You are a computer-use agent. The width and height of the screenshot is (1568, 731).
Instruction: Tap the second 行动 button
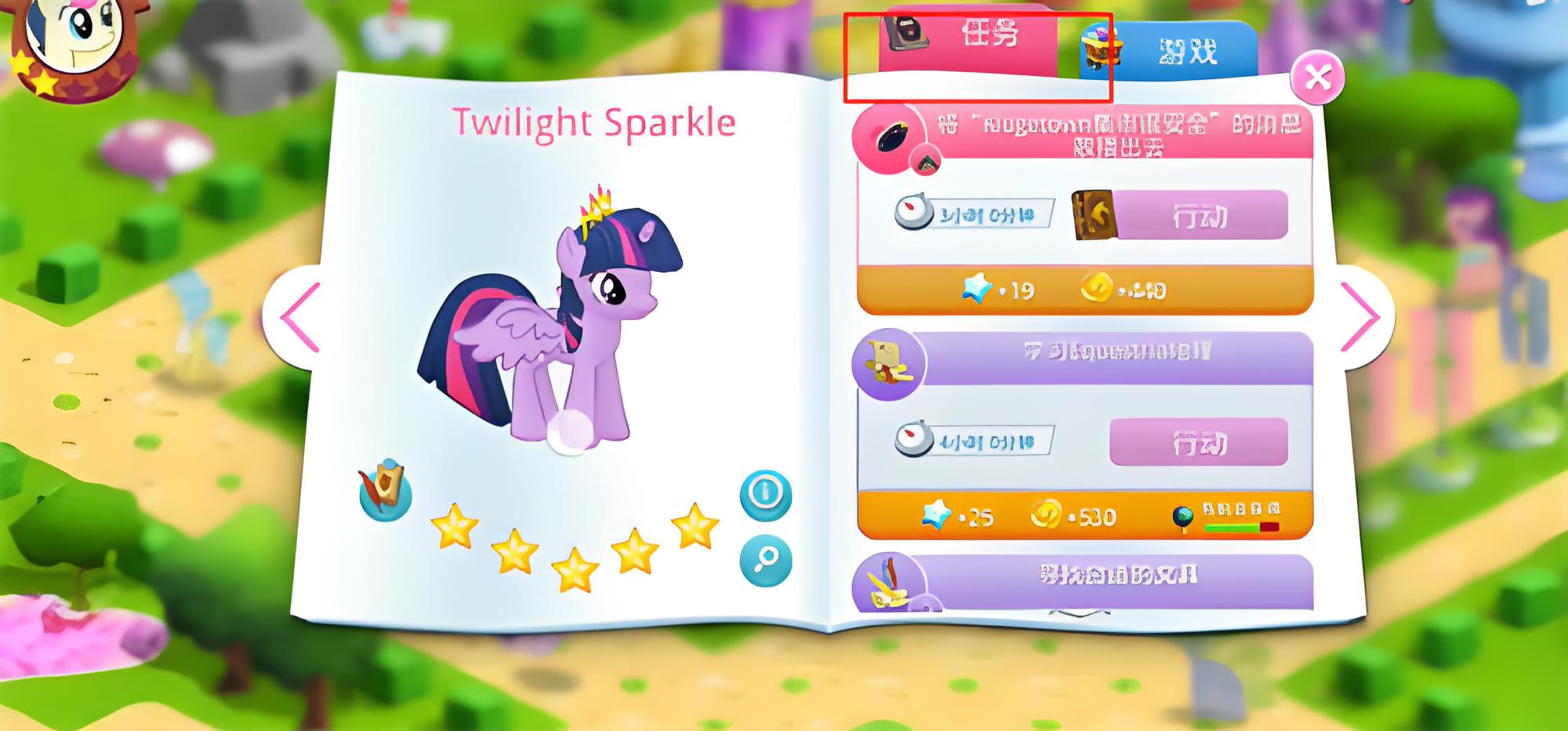pos(1199,442)
